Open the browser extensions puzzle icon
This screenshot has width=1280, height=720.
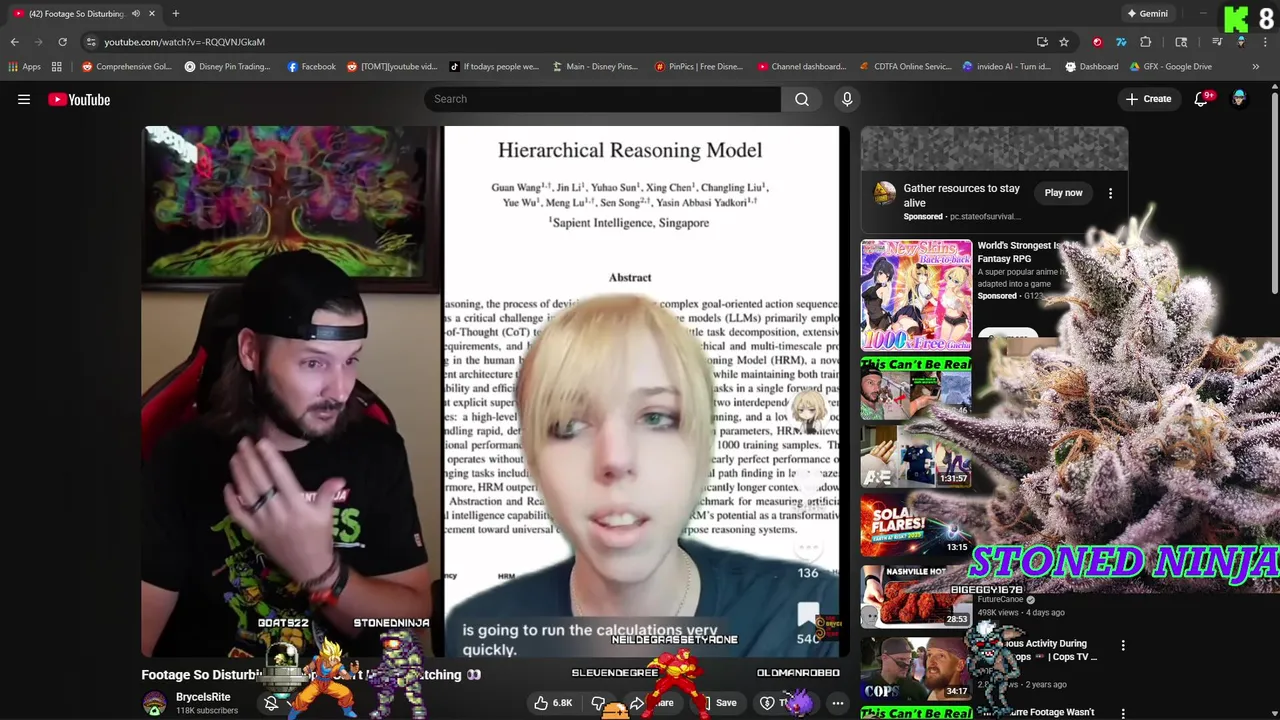[x=1146, y=42]
